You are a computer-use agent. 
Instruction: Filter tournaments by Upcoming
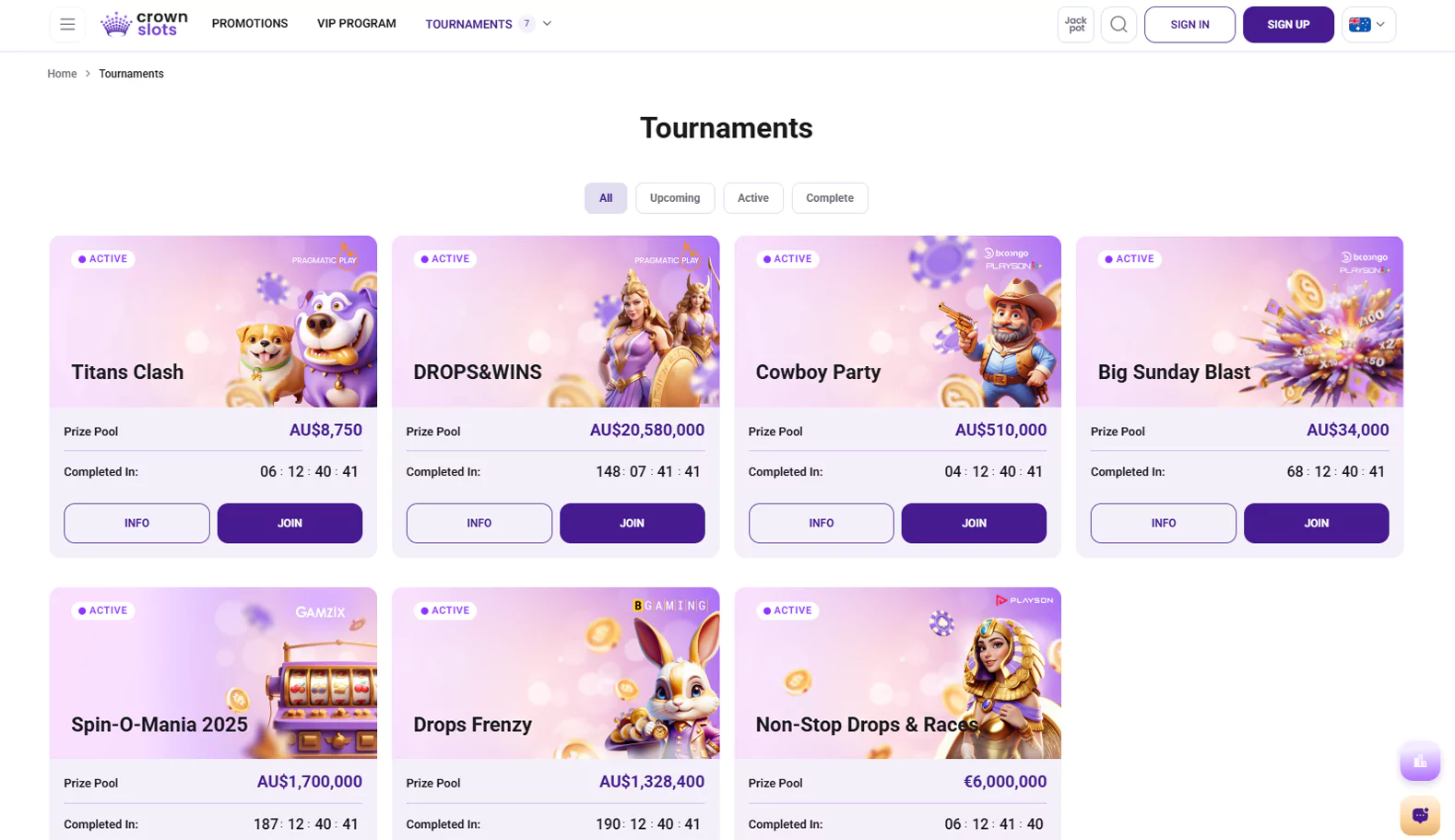point(675,198)
